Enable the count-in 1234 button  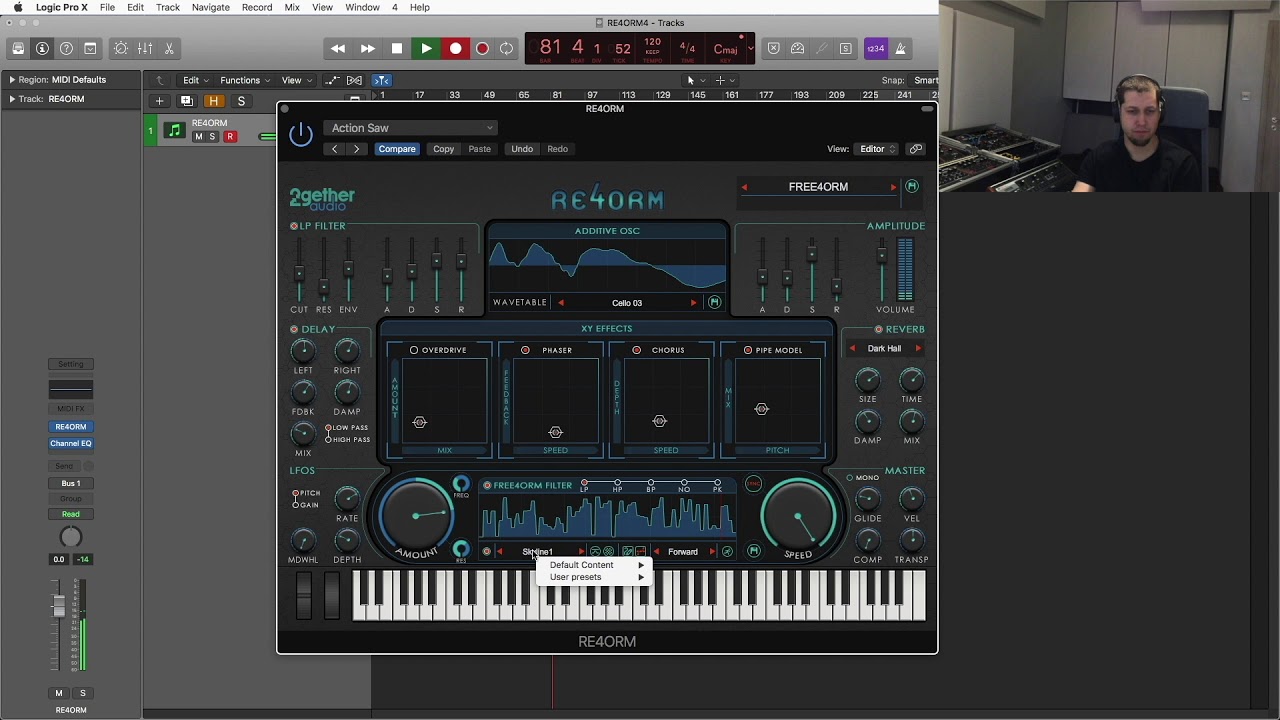pyautogui.click(x=876, y=48)
